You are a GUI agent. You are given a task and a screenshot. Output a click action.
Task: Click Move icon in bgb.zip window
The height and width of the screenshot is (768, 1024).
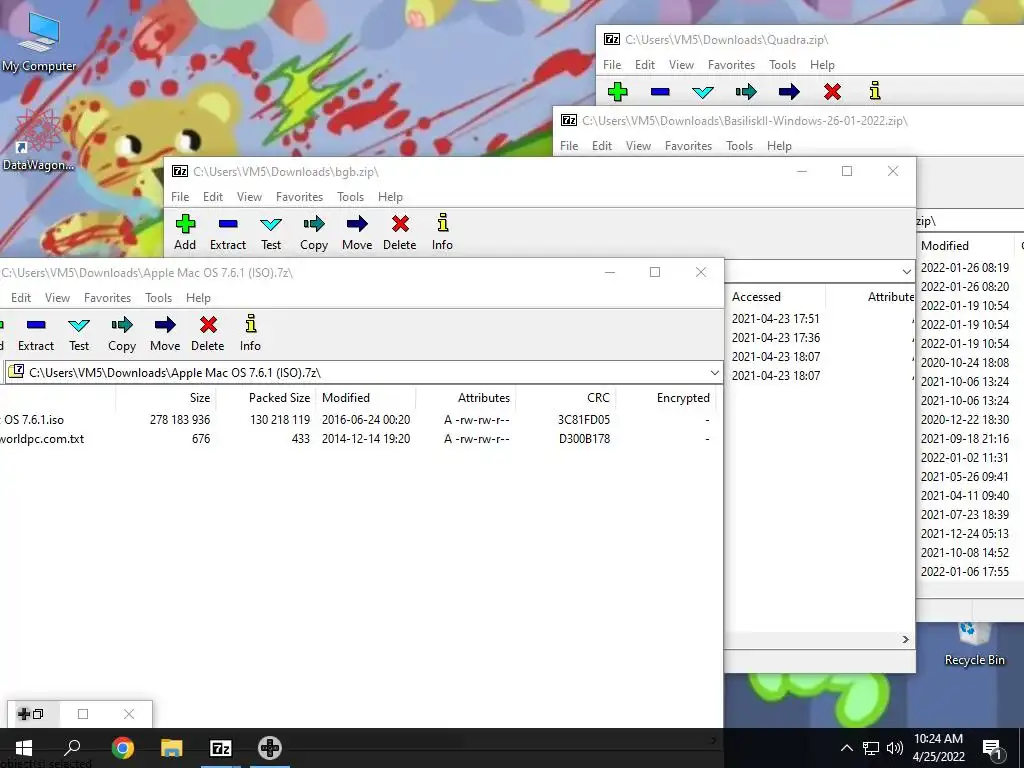point(357,224)
